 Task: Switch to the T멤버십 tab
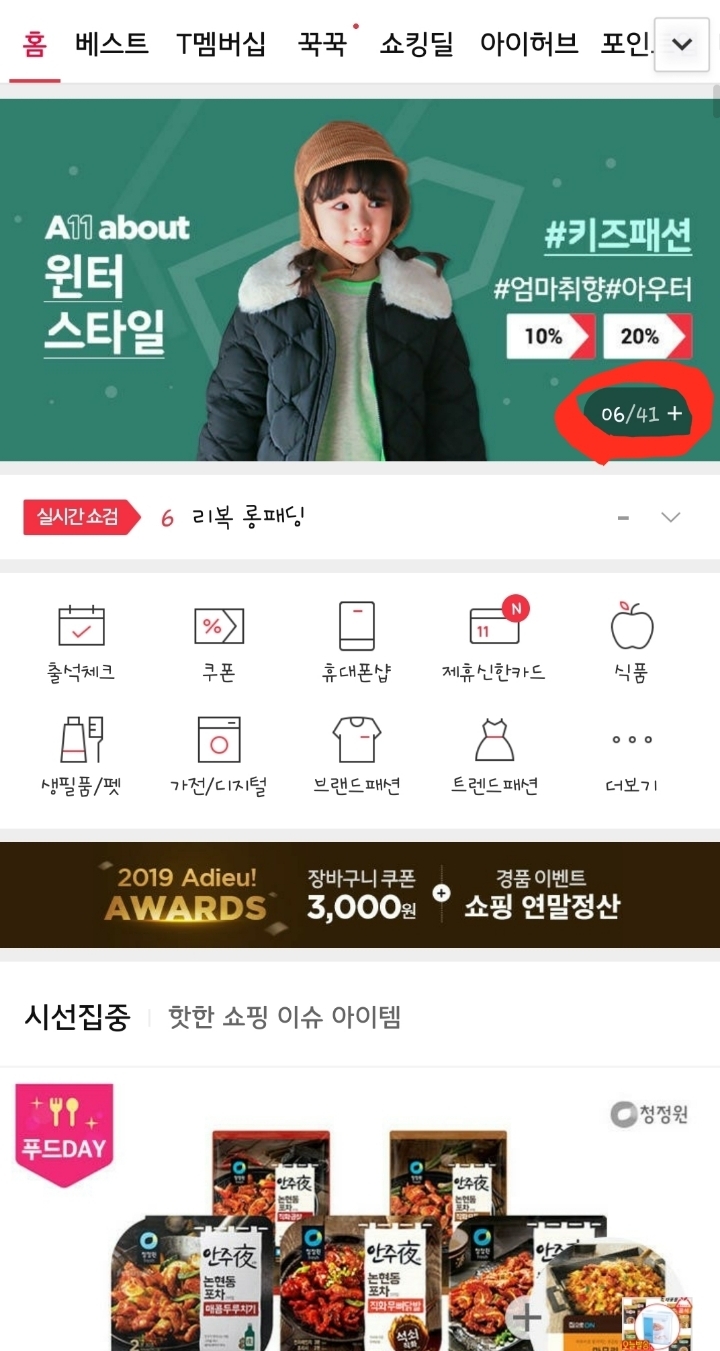click(221, 44)
